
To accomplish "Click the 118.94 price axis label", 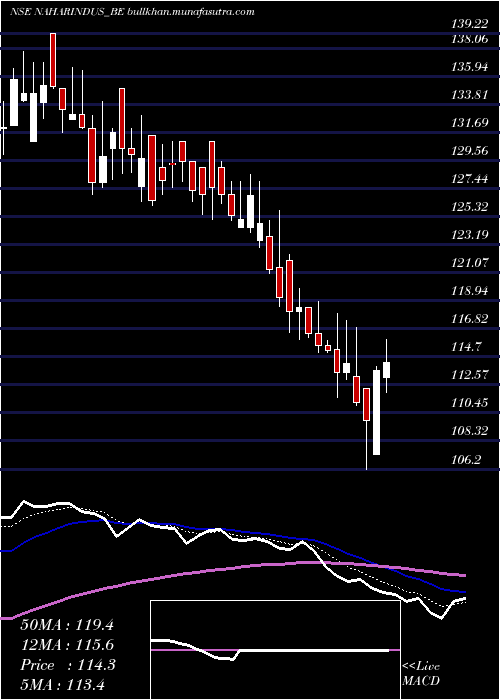I will point(472,291).
